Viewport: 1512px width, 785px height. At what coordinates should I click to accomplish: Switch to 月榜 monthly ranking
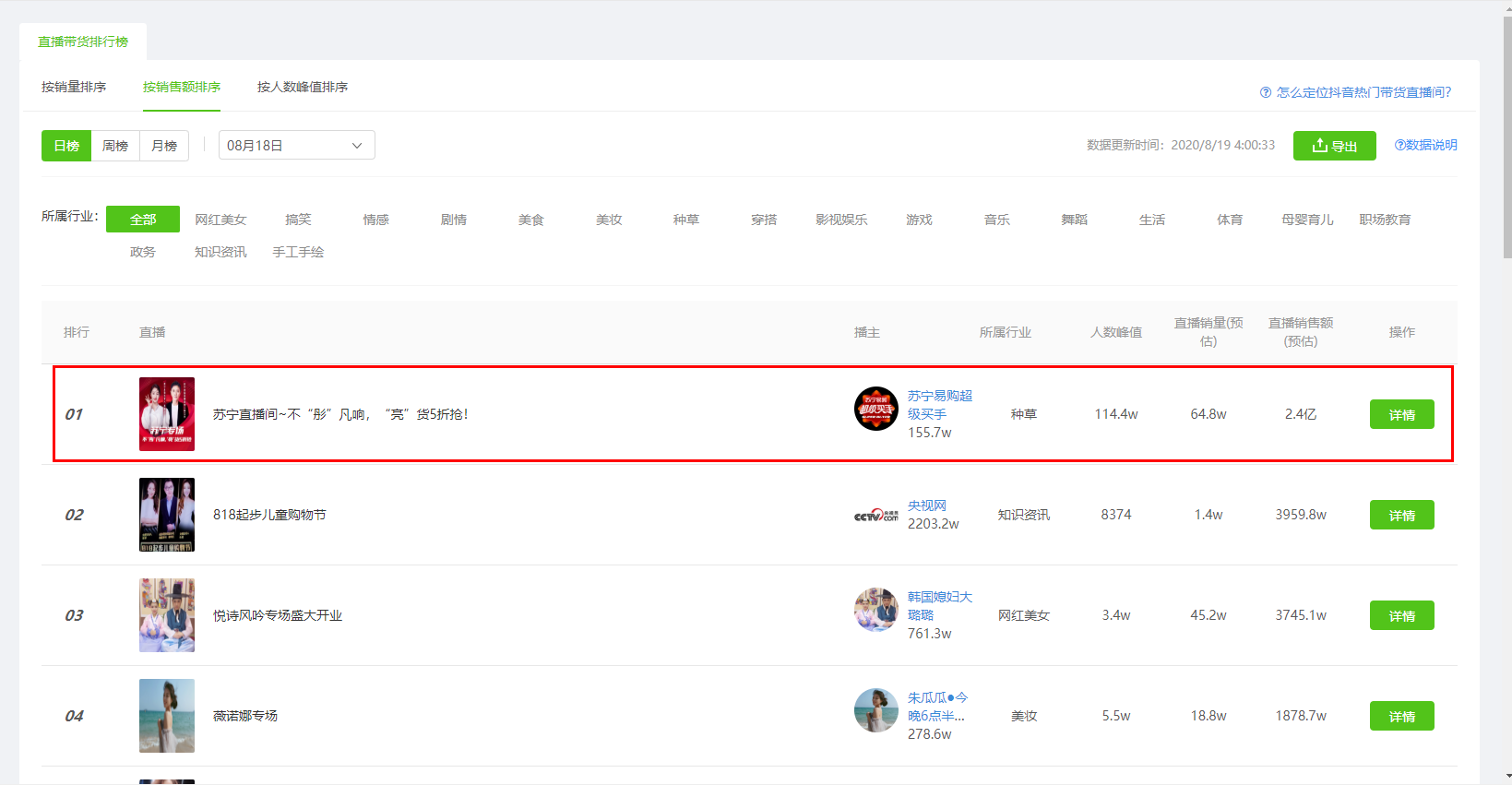[x=164, y=146]
